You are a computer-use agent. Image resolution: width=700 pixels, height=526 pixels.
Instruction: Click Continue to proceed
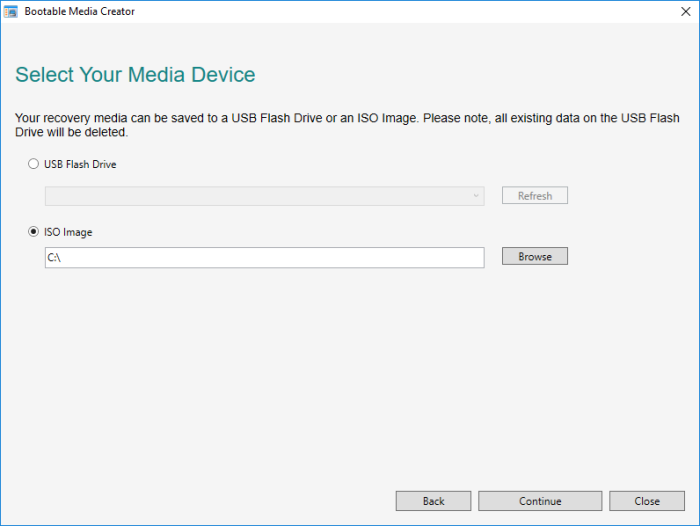click(540, 501)
